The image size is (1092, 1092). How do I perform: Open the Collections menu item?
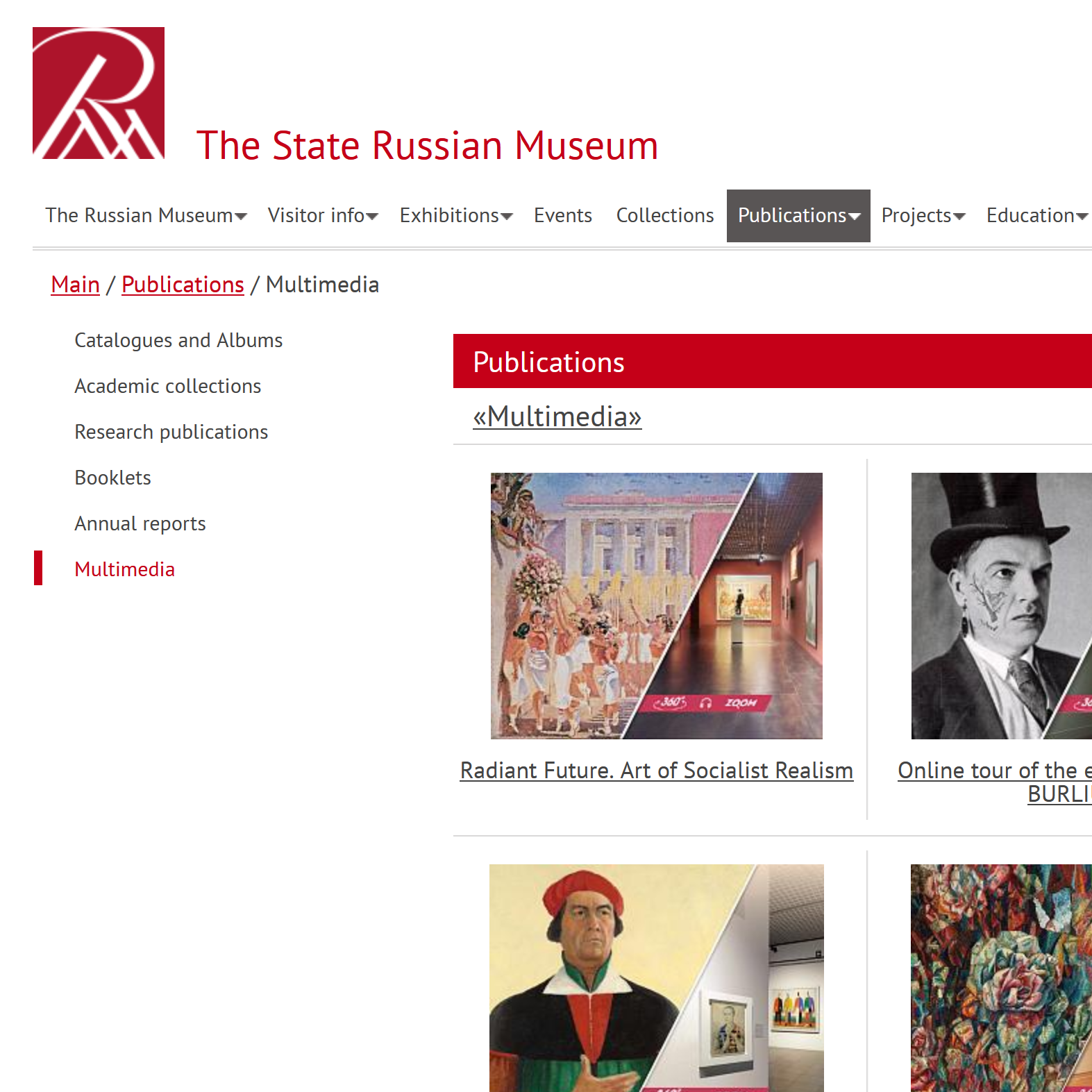click(665, 216)
